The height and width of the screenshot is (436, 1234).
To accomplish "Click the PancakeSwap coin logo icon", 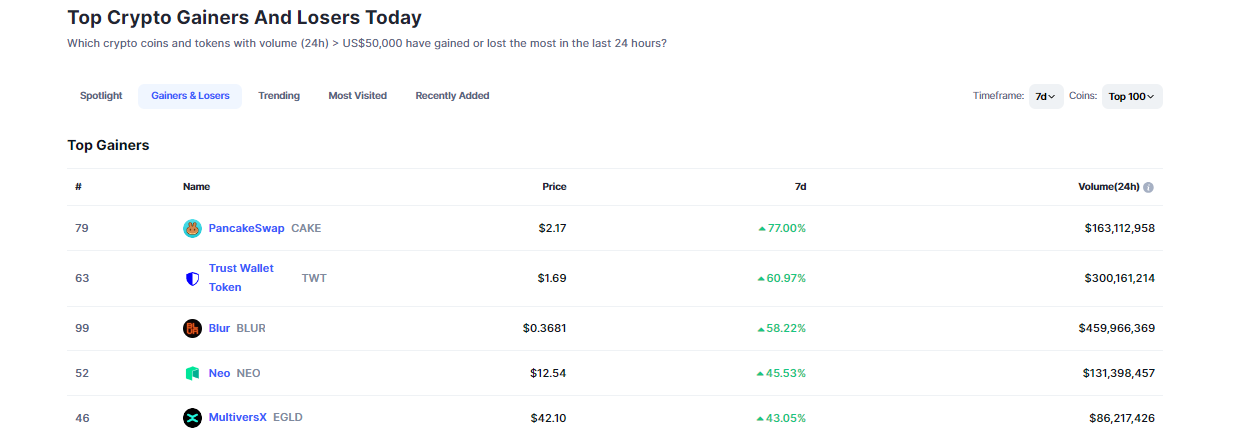I will click(192, 228).
